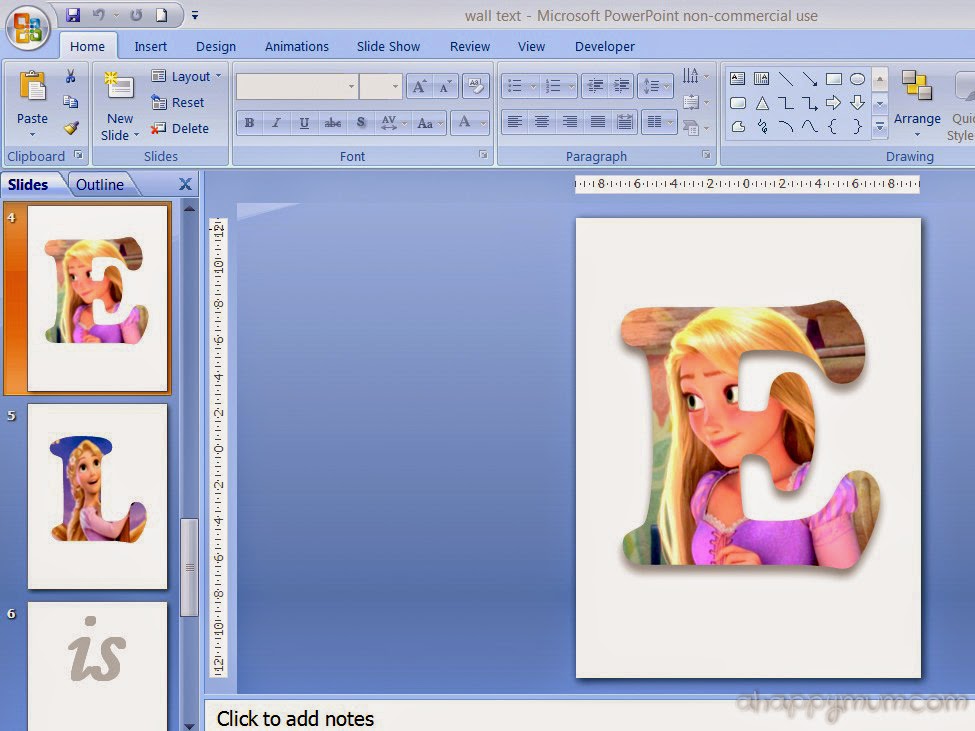Select the Isosceles Triangle shape
The height and width of the screenshot is (731, 975).
[x=762, y=103]
